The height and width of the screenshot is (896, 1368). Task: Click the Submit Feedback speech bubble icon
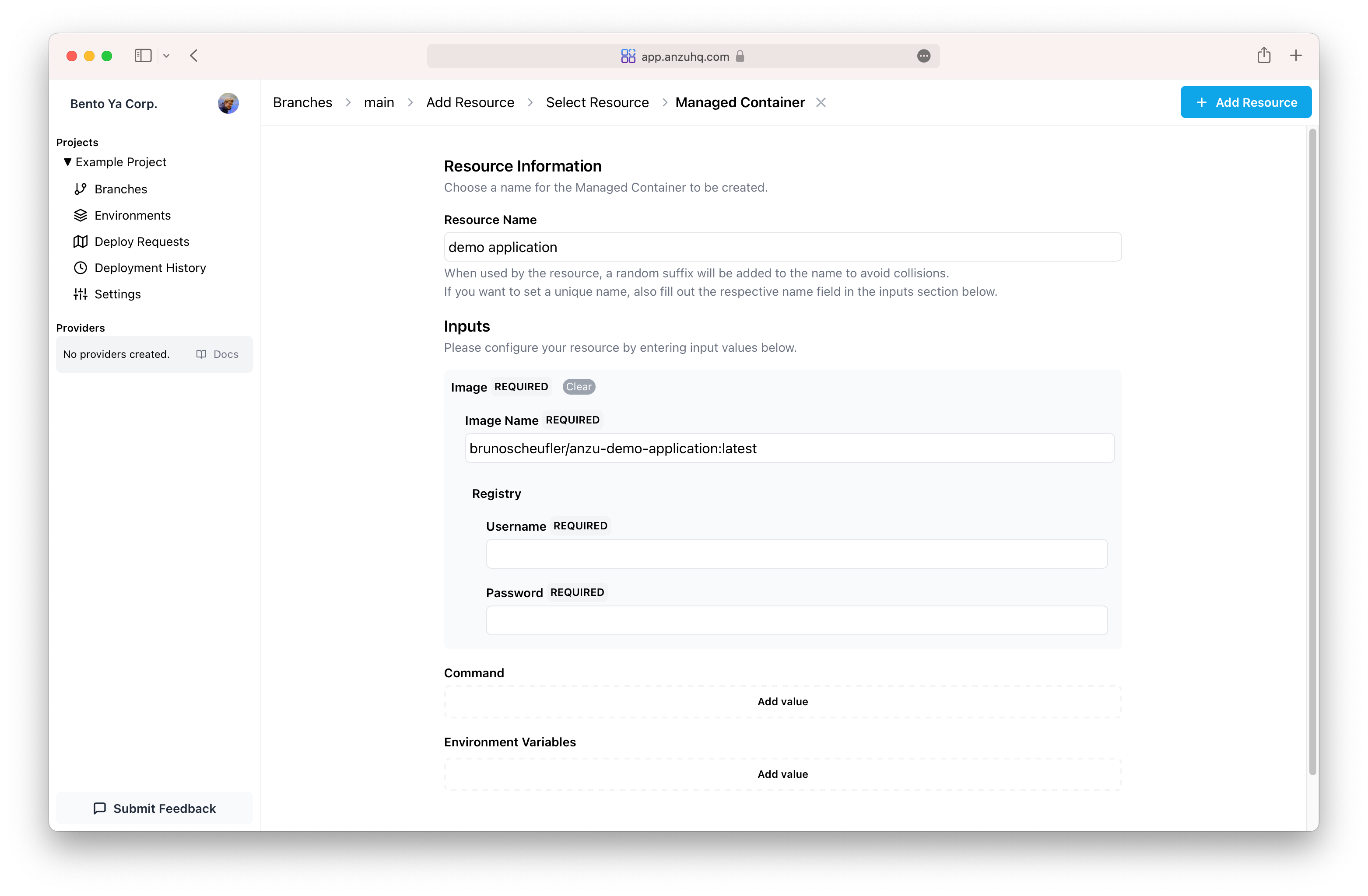[x=99, y=808]
